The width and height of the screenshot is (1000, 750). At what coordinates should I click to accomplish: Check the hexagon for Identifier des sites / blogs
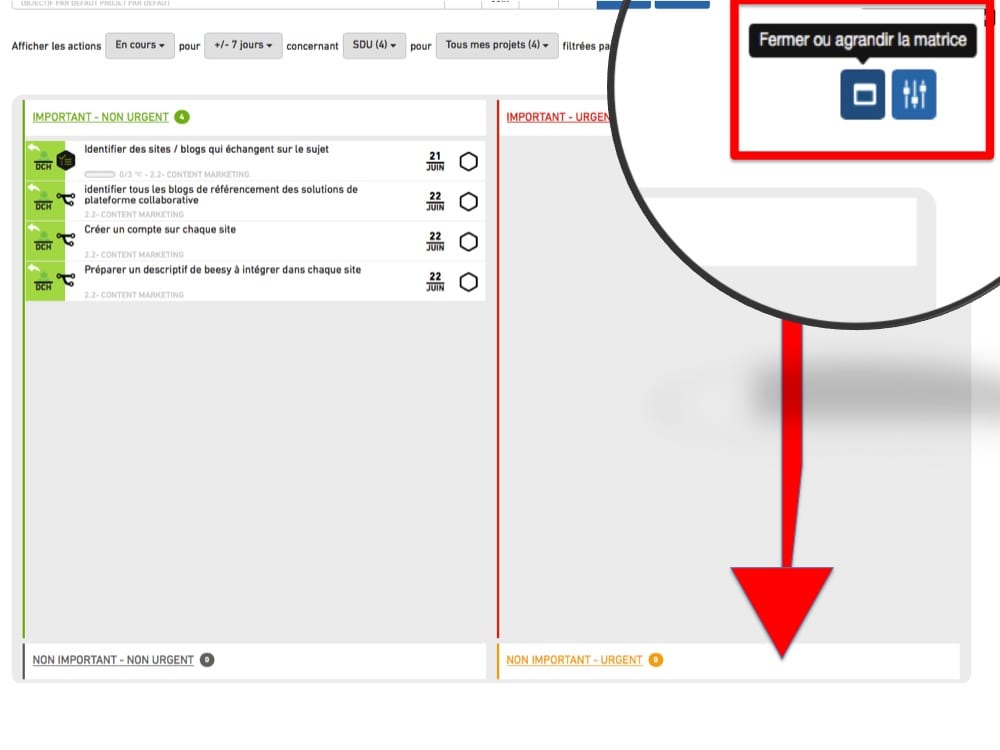coord(469,161)
